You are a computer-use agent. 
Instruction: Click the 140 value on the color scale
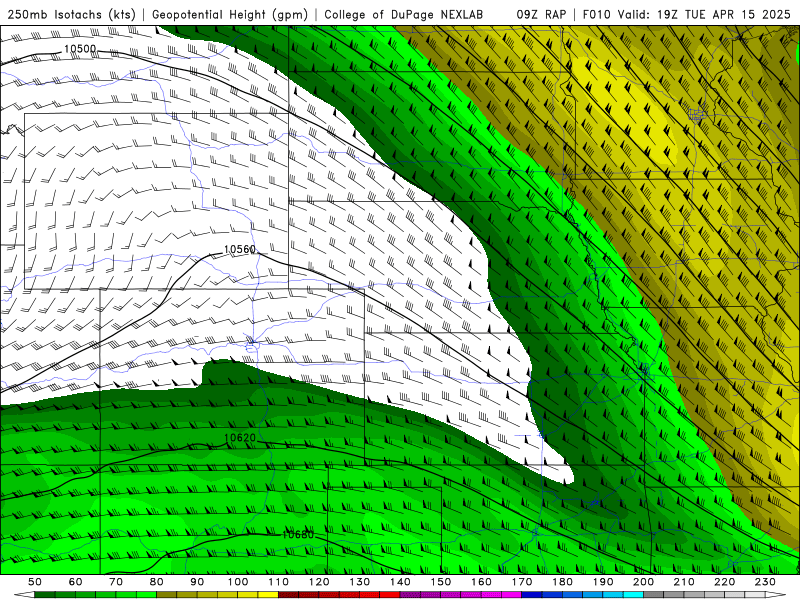click(x=401, y=582)
